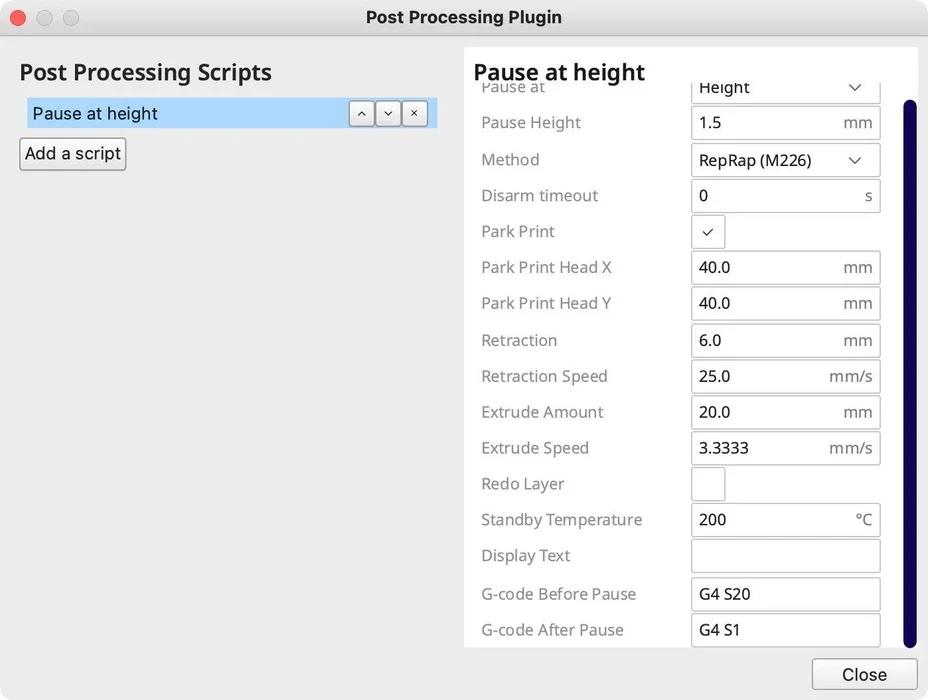Click the Add a script button
Viewport: 928px width, 700px height.
tap(73, 154)
